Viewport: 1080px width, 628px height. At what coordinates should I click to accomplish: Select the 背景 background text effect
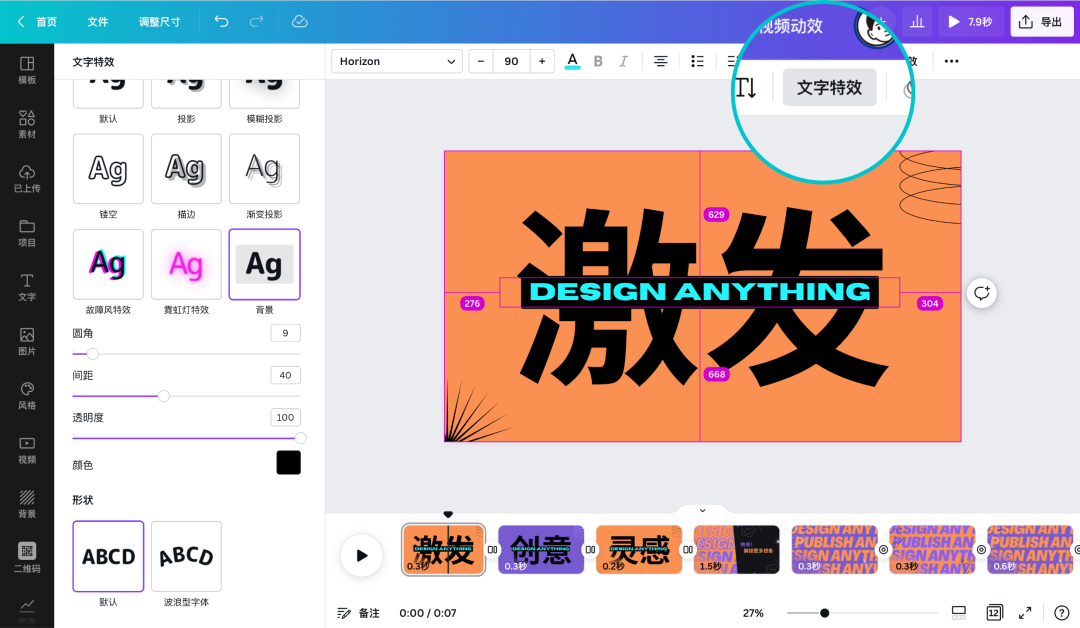(264, 264)
